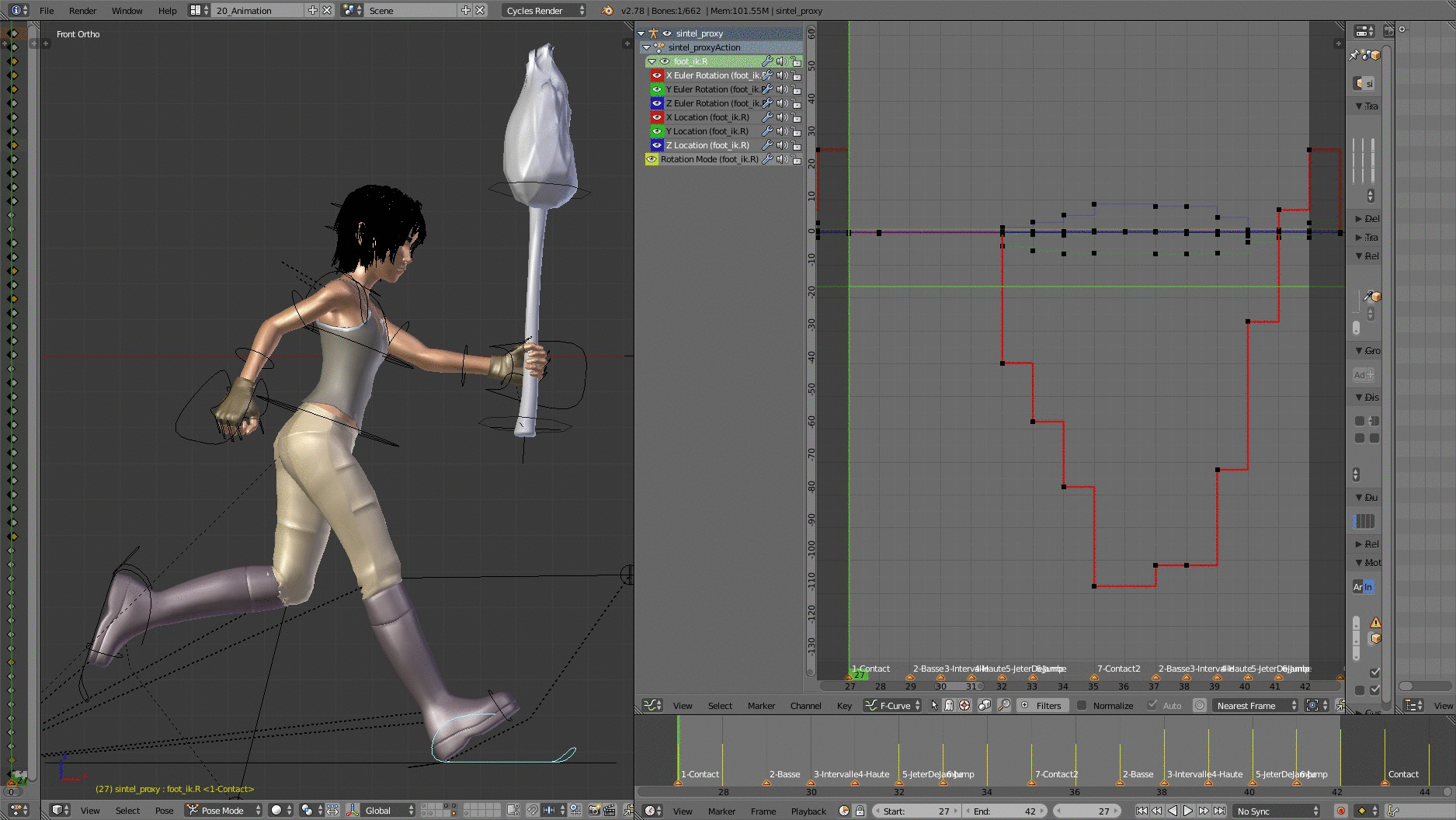
Task: Toggle visibility of X Location curve
Action: click(657, 117)
